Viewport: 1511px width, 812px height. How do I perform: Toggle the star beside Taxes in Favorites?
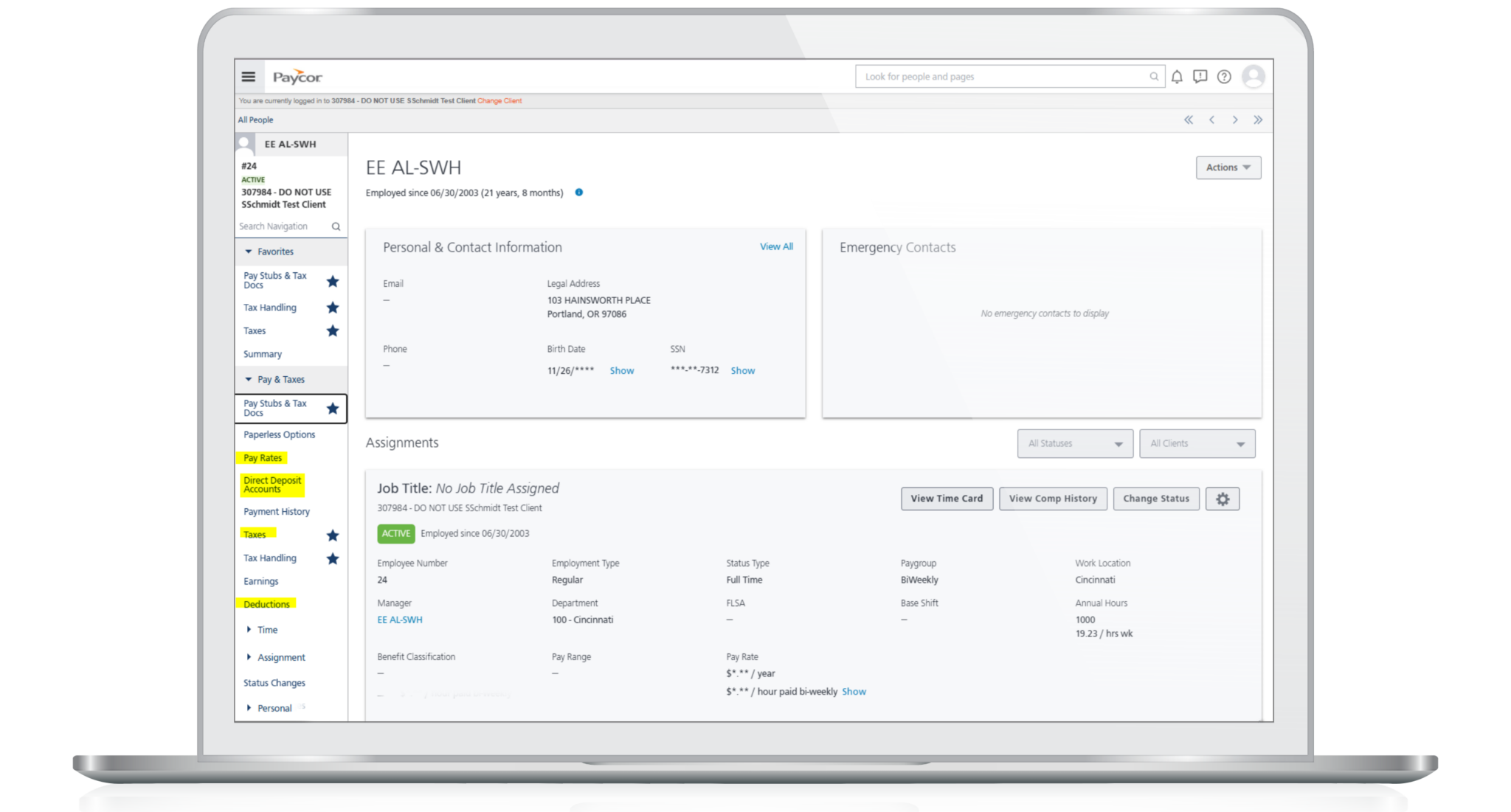[x=333, y=331]
